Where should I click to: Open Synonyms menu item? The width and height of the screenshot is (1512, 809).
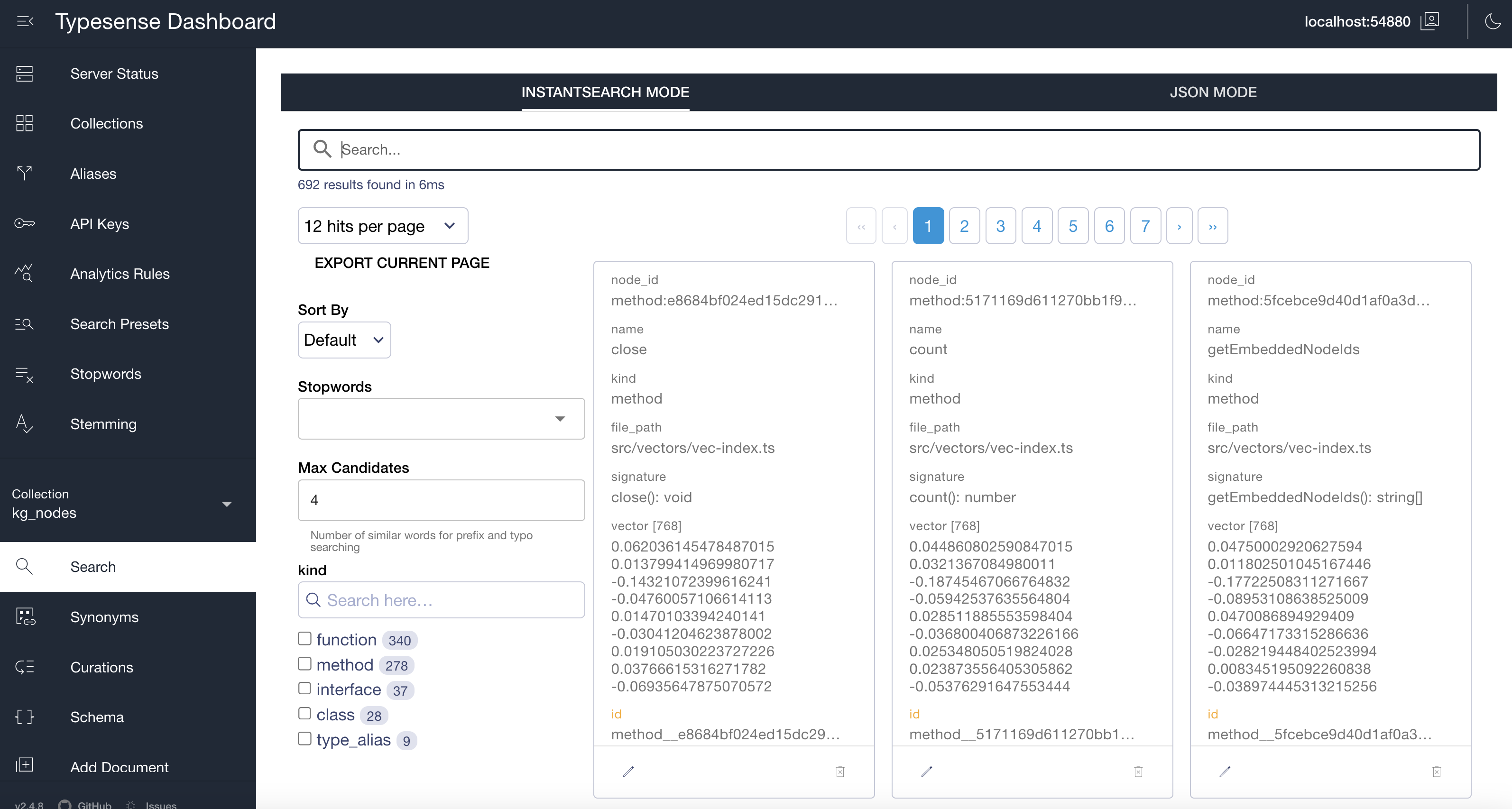click(128, 617)
